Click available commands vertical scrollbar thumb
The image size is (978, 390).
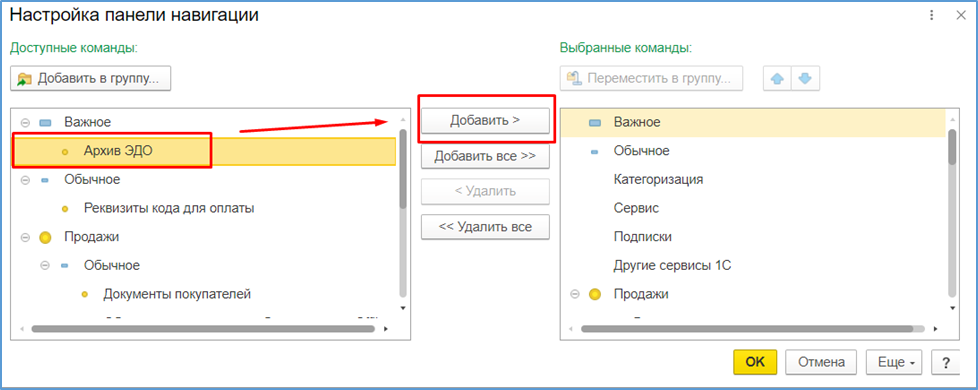pyautogui.click(x=403, y=168)
